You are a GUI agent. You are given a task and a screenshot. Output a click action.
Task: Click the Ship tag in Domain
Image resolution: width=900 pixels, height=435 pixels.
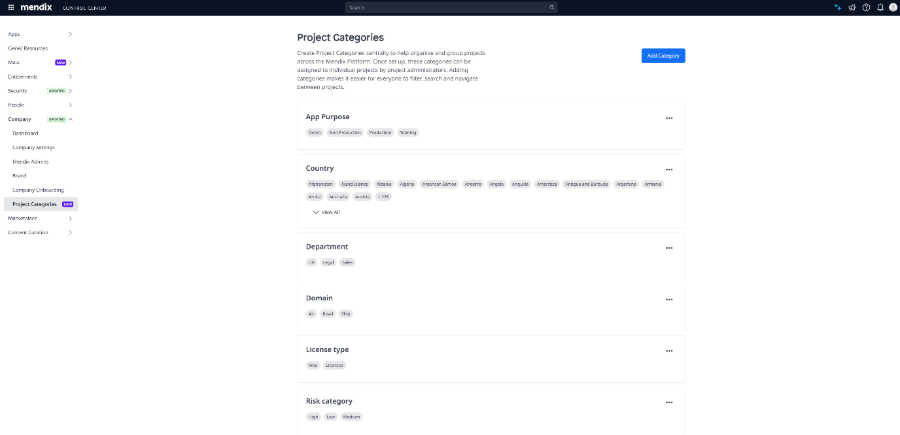coord(345,314)
